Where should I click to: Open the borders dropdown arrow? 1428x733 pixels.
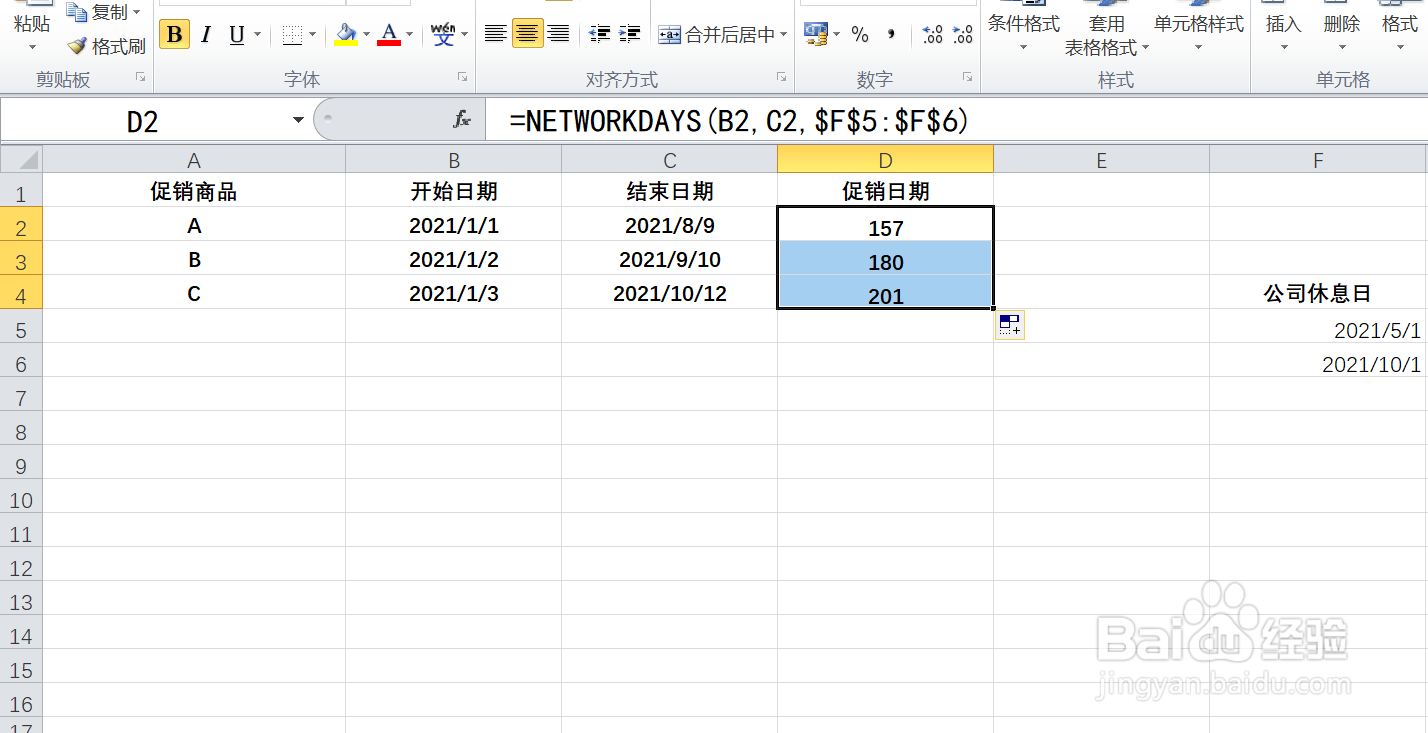pos(312,35)
